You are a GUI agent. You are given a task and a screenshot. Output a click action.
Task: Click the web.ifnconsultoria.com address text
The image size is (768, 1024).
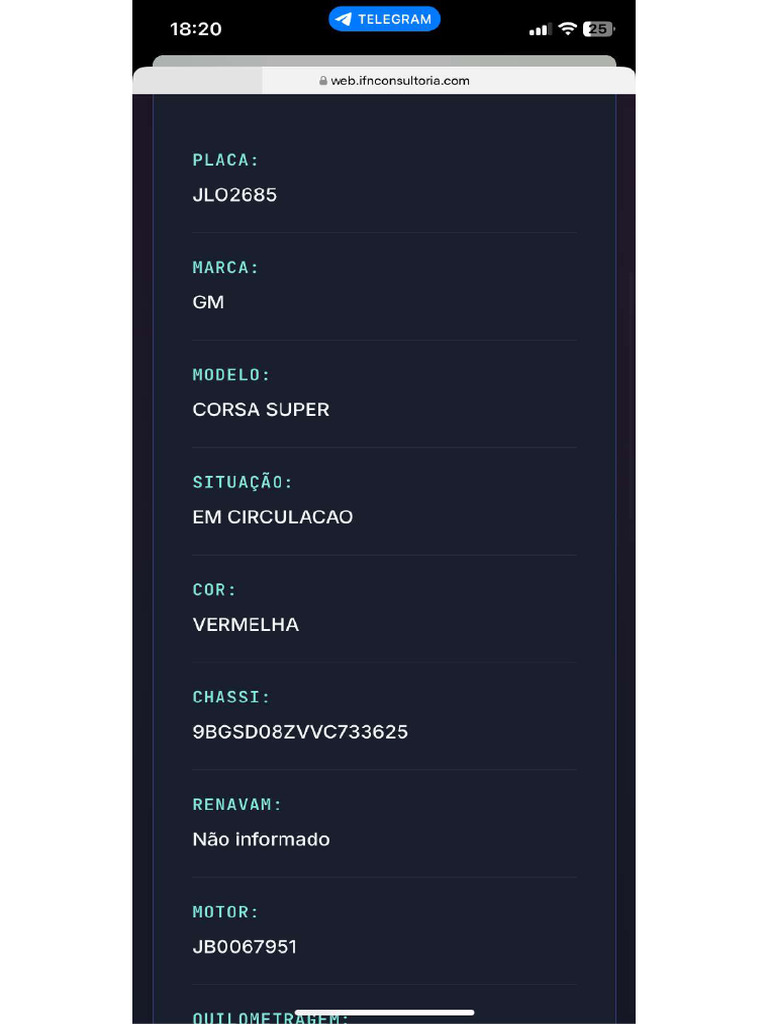(x=400, y=81)
